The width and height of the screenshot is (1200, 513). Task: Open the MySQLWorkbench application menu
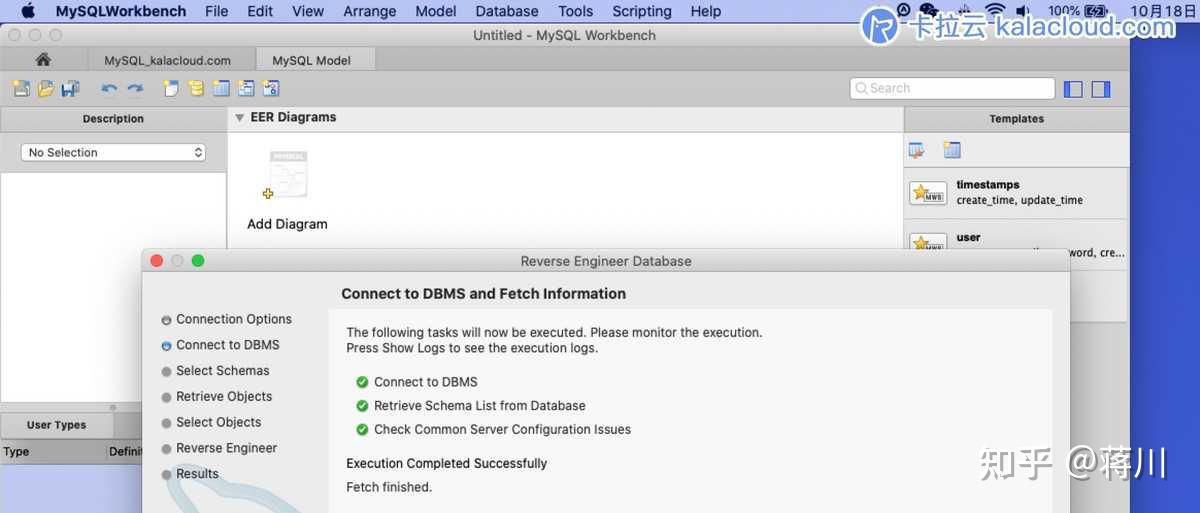click(x=121, y=11)
